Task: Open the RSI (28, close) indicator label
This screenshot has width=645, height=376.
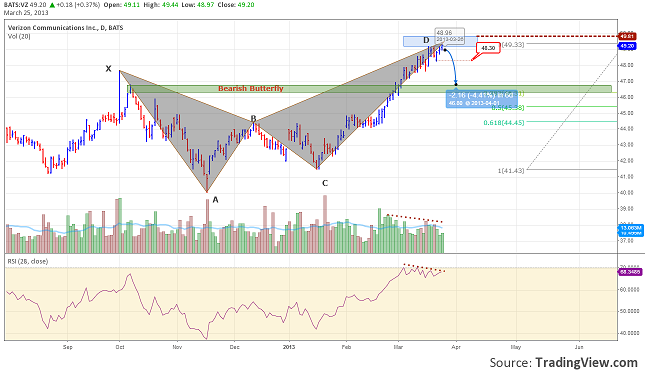Action: (x=28, y=261)
